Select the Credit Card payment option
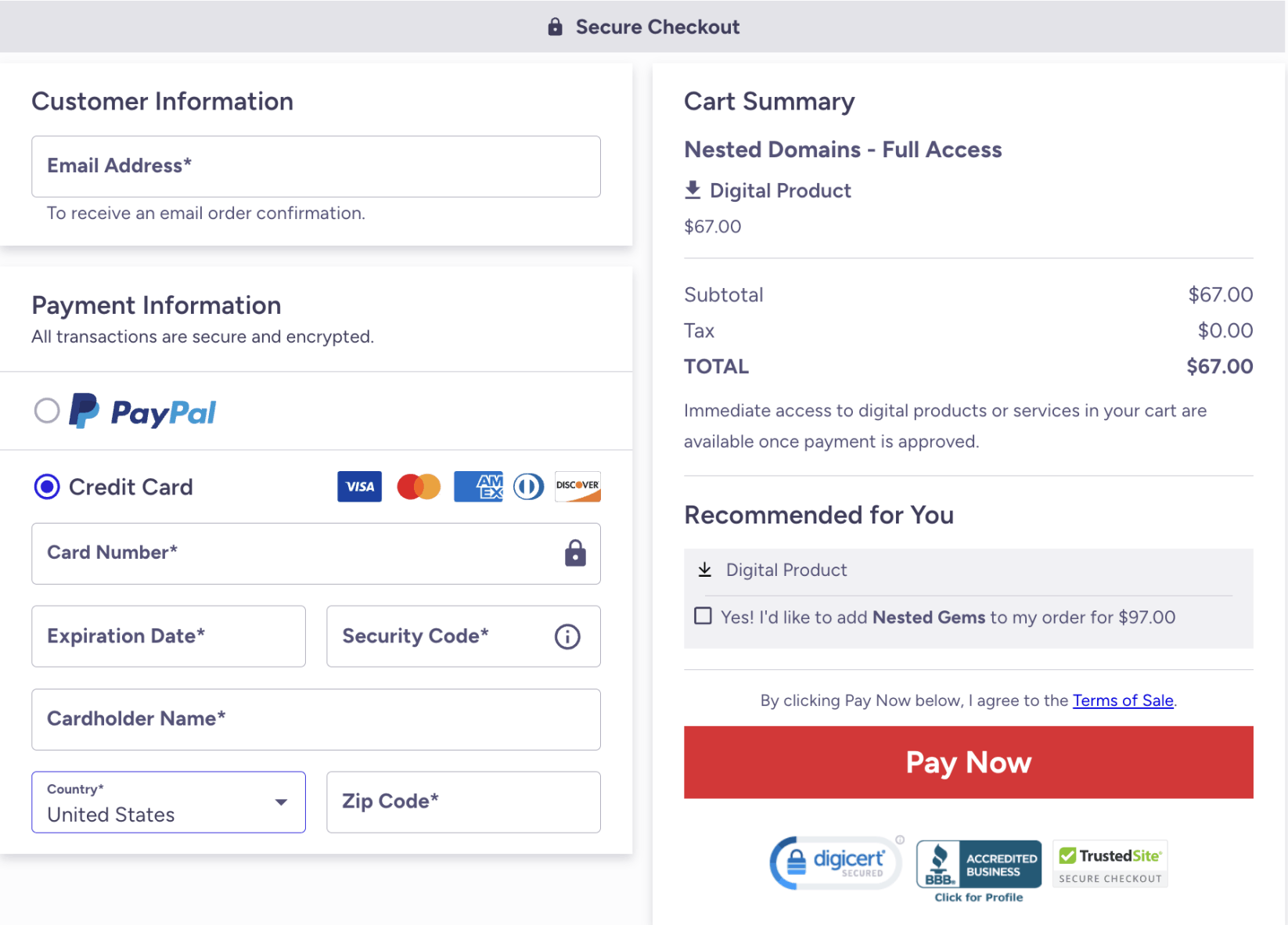Screen dimensions: 1288x925 click(46, 486)
